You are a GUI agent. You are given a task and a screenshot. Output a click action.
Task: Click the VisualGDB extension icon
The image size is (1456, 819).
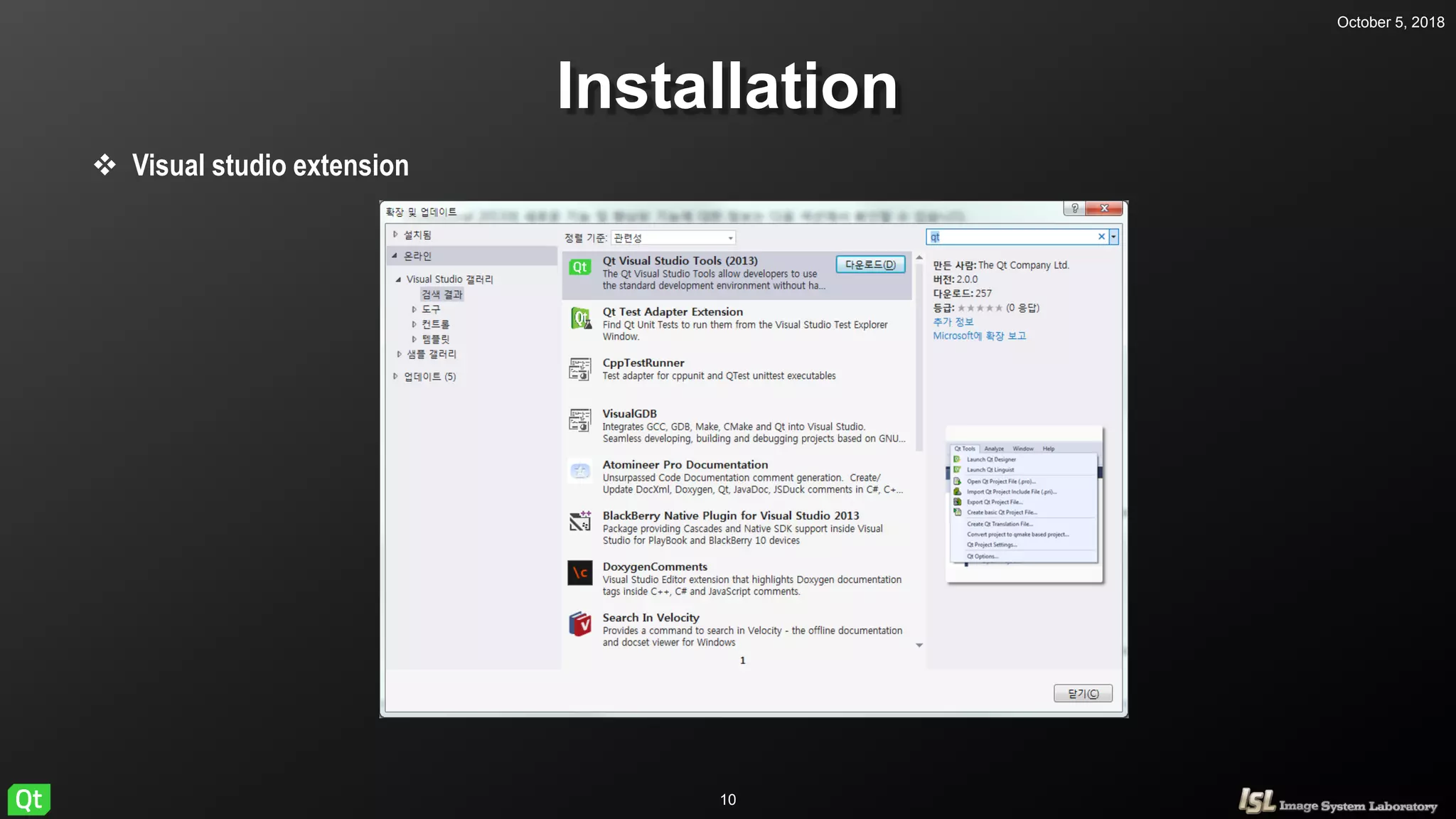[x=580, y=420]
